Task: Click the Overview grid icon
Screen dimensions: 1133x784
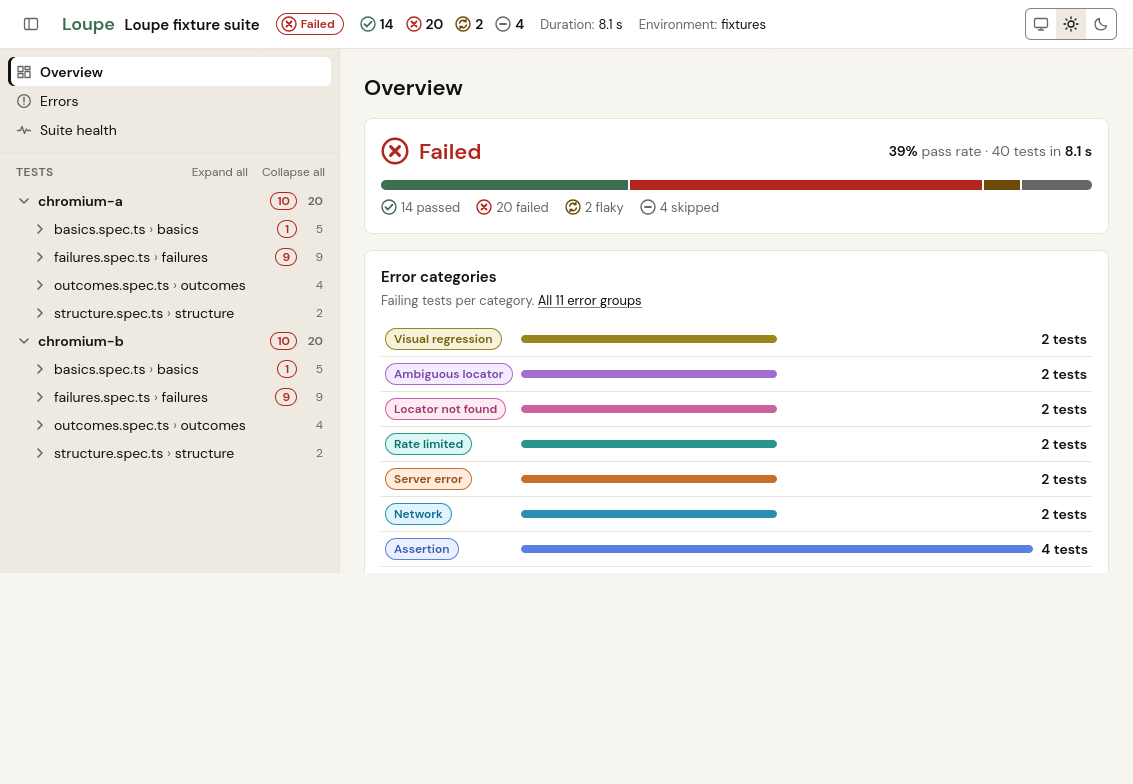Action: coord(24,72)
